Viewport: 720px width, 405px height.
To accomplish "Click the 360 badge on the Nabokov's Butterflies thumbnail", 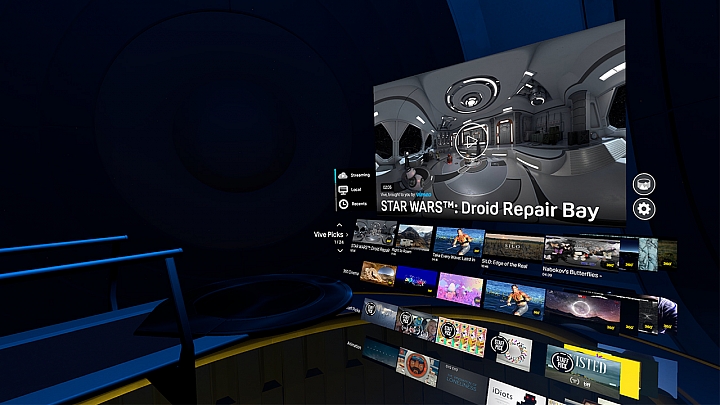I will pyautogui.click(x=610, y=265).
